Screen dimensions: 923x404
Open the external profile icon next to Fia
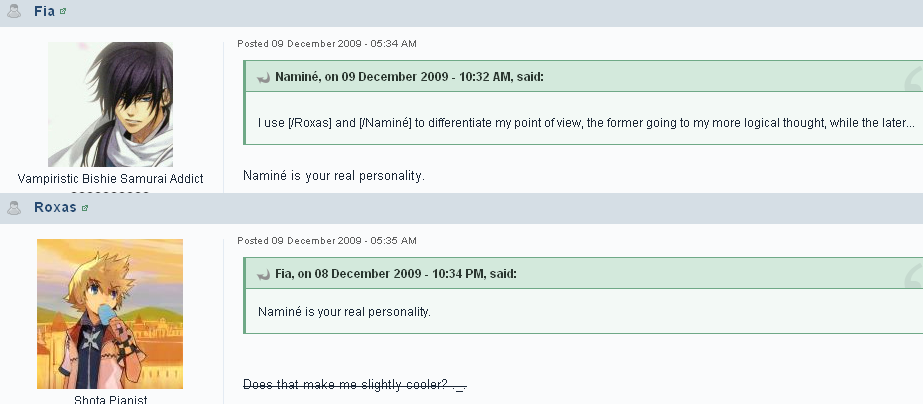click(x=63, y=11)
